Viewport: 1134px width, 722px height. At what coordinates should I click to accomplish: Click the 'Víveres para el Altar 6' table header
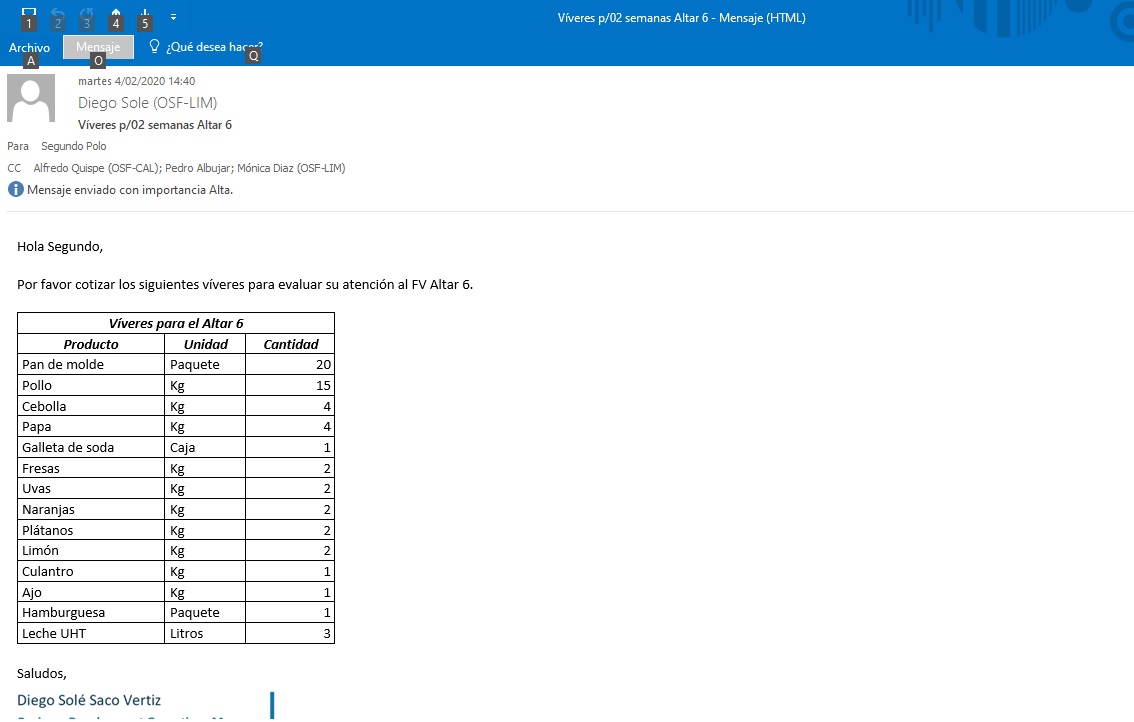pos(176,323)
